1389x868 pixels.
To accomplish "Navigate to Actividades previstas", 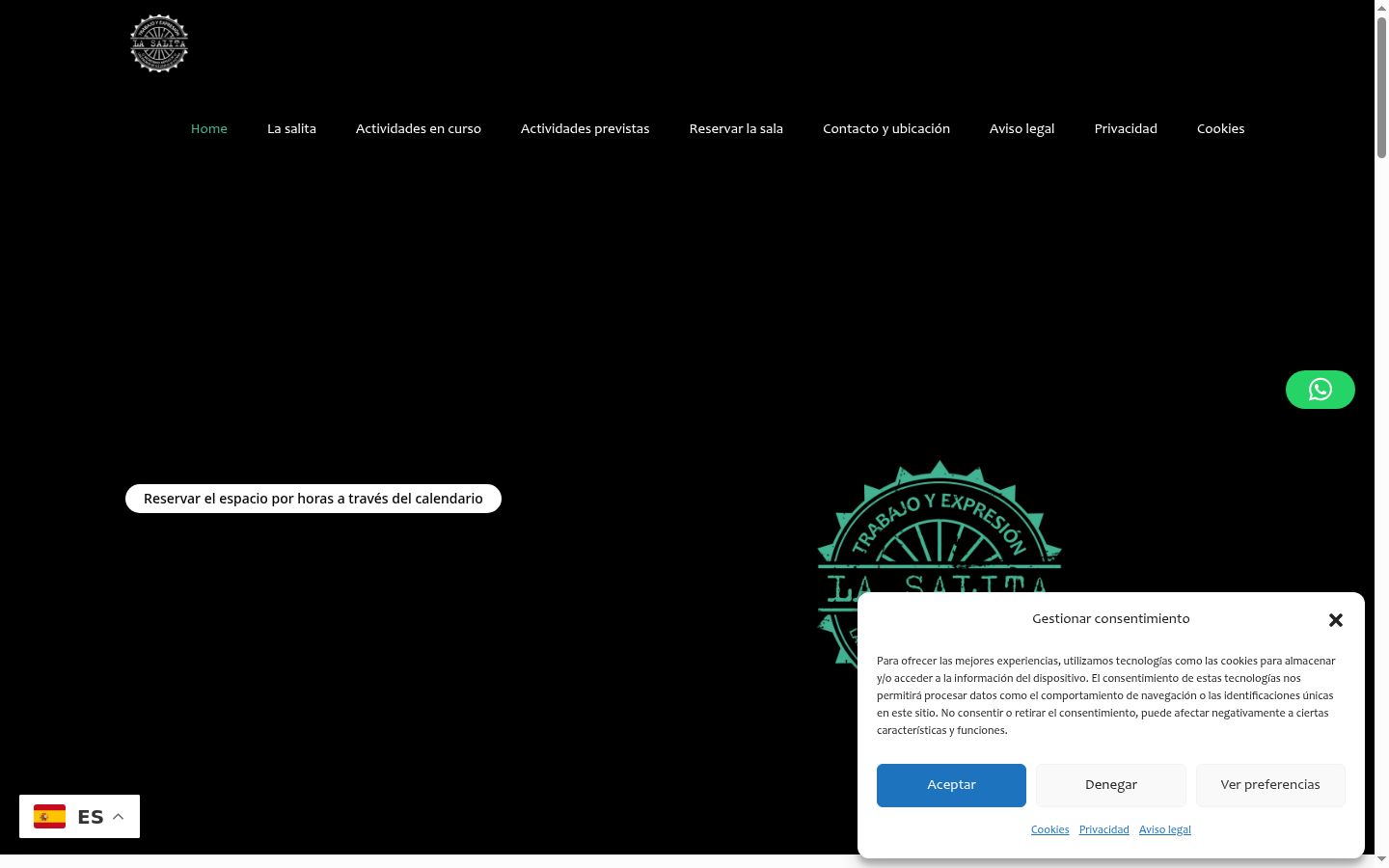I will tap(585, 128).
